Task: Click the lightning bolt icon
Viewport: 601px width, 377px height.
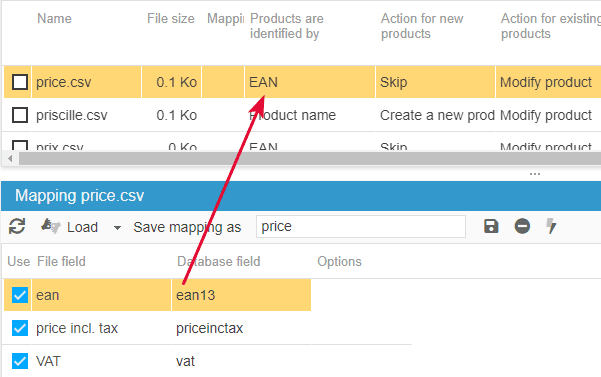Action: (x=551, y=226)
